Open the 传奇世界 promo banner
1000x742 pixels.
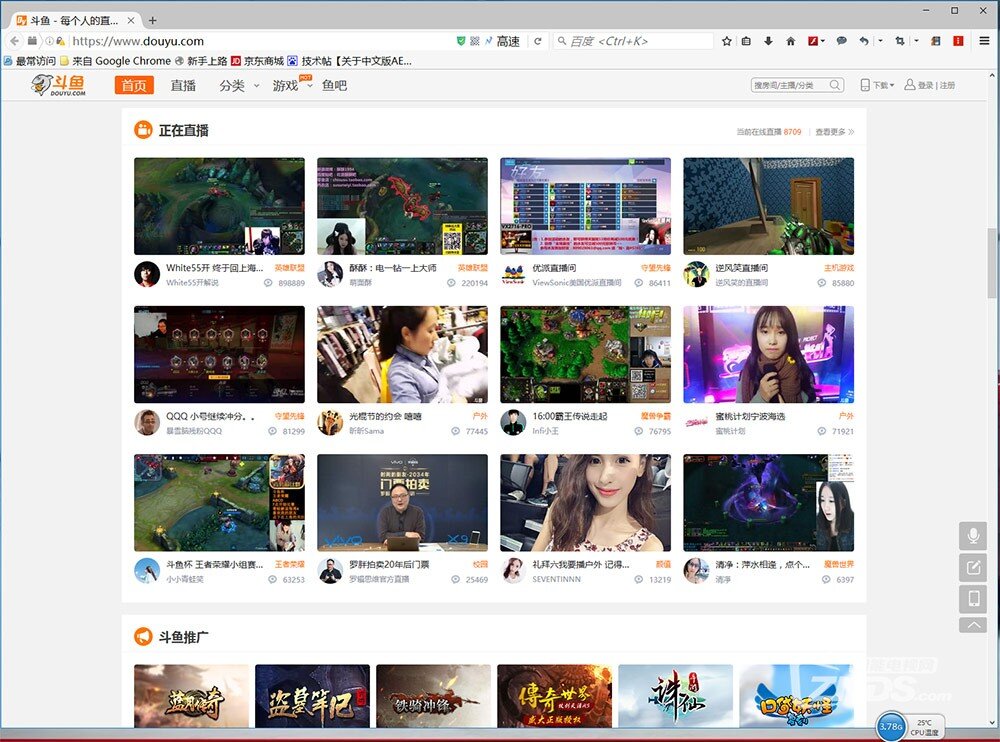tap(554, 696)
